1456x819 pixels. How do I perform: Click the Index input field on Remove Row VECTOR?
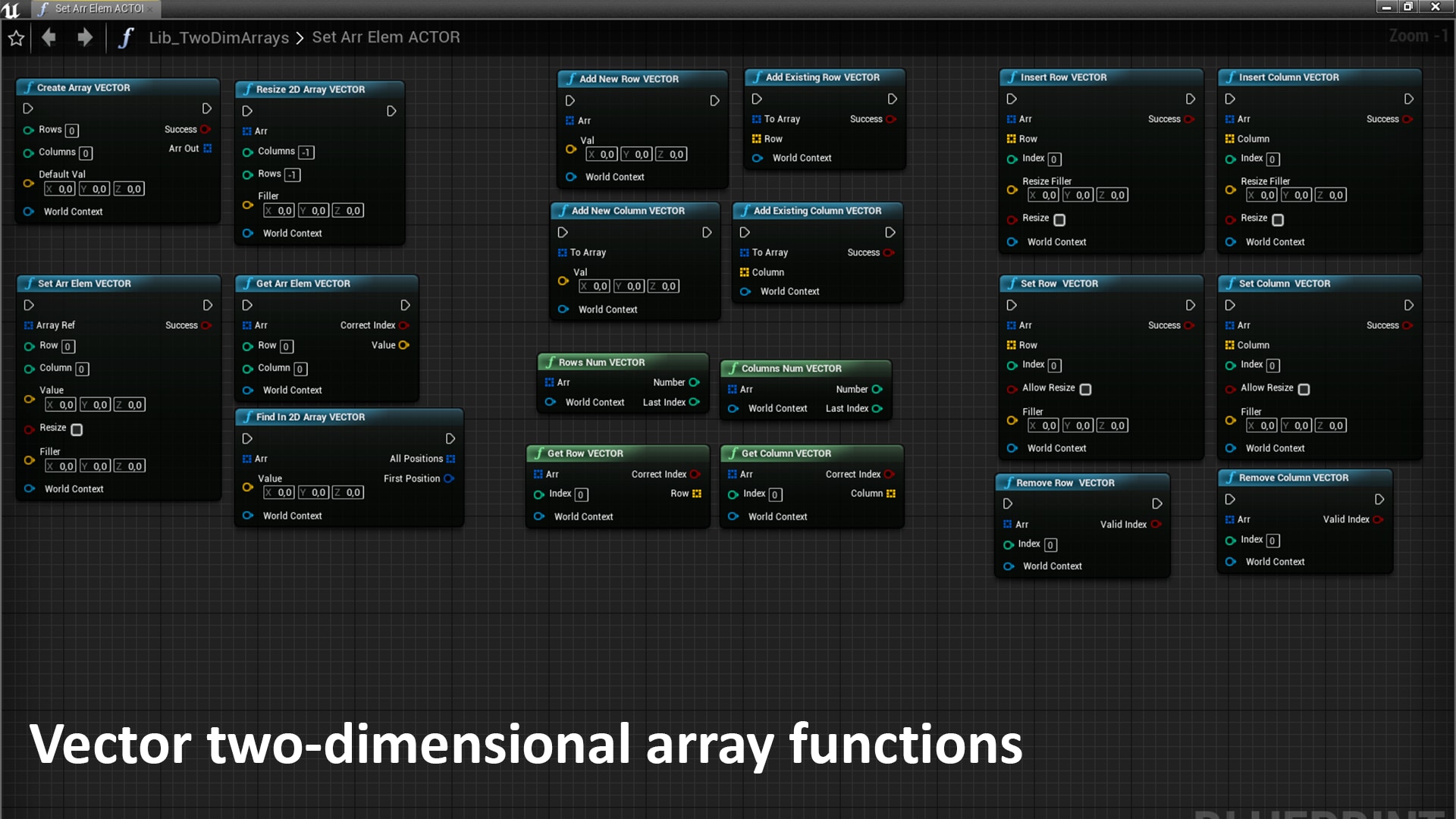coord(1050,544)
